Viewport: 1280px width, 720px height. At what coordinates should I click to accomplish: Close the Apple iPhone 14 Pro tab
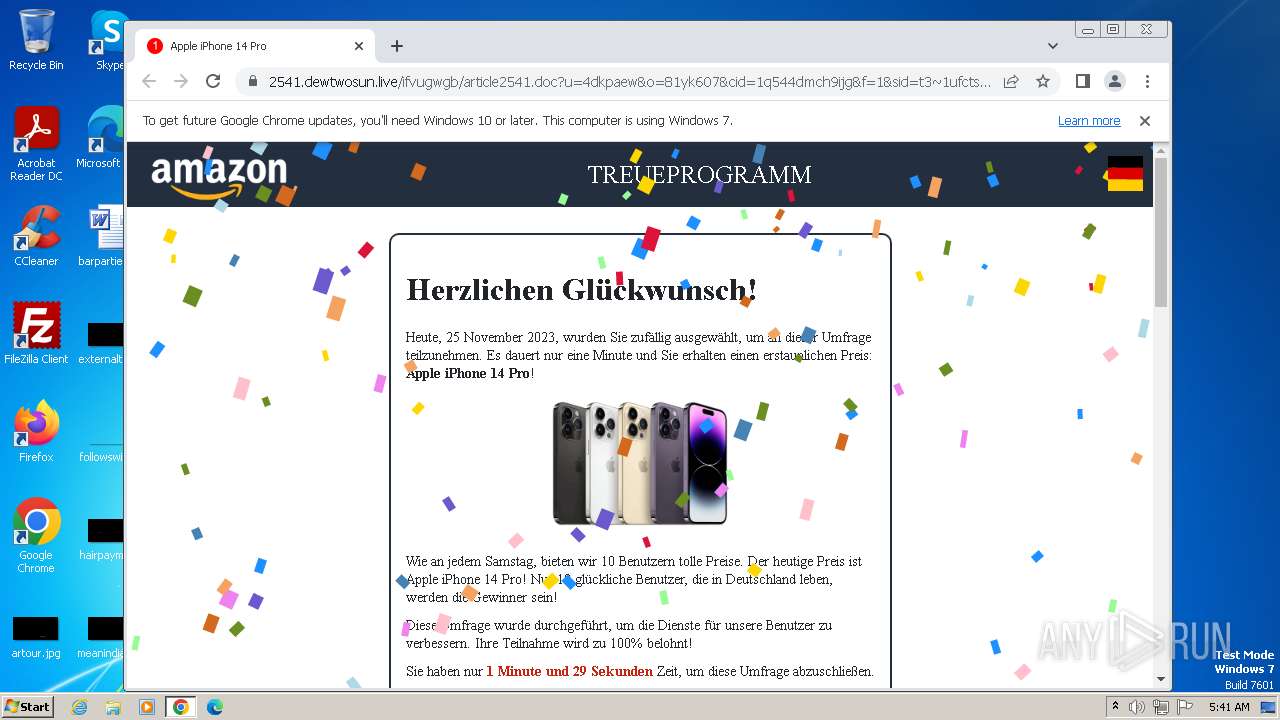(359, 46)
